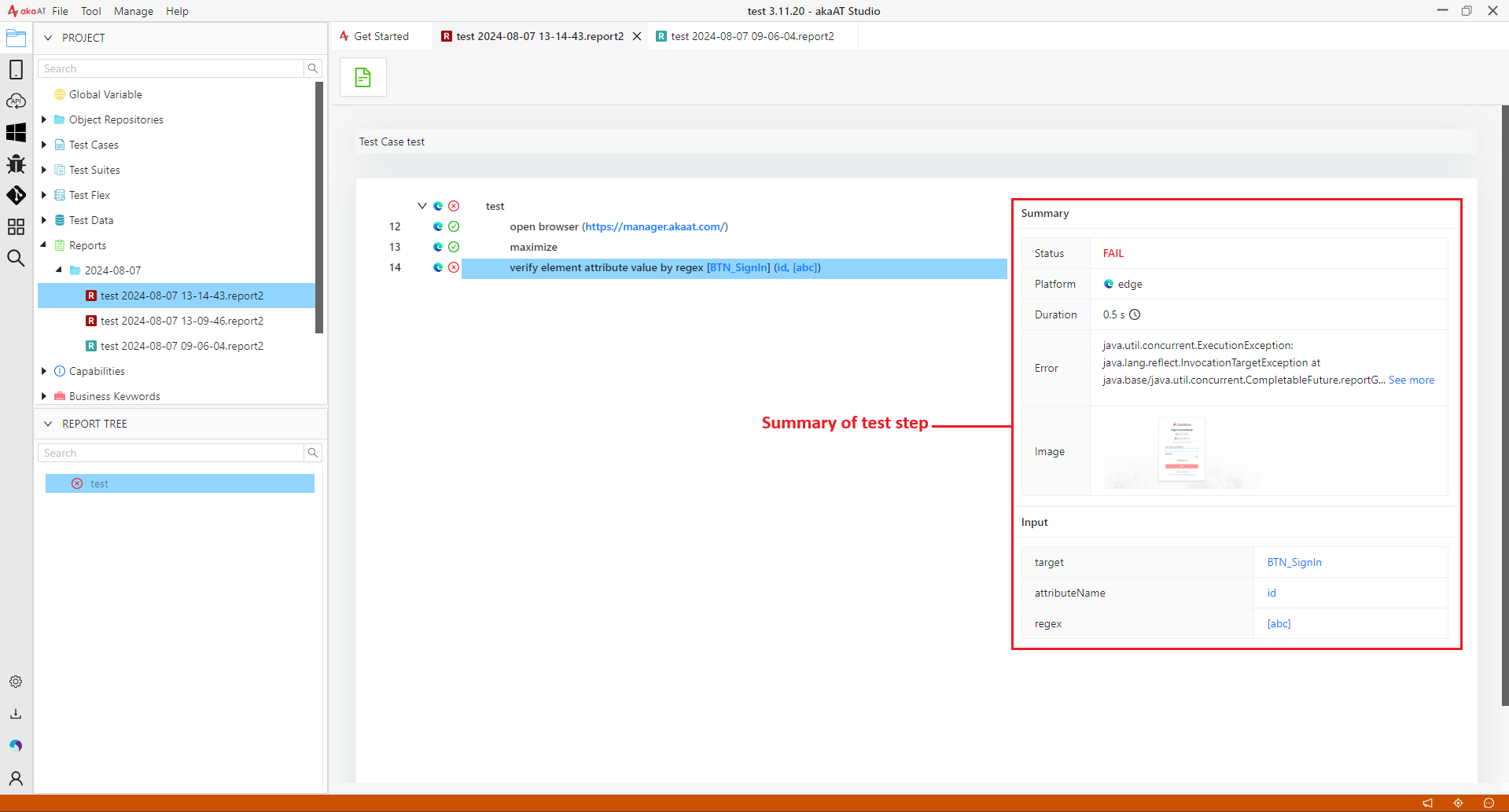Click the green report export icon
Screen dimensions: 1509x812
point(363,77)
